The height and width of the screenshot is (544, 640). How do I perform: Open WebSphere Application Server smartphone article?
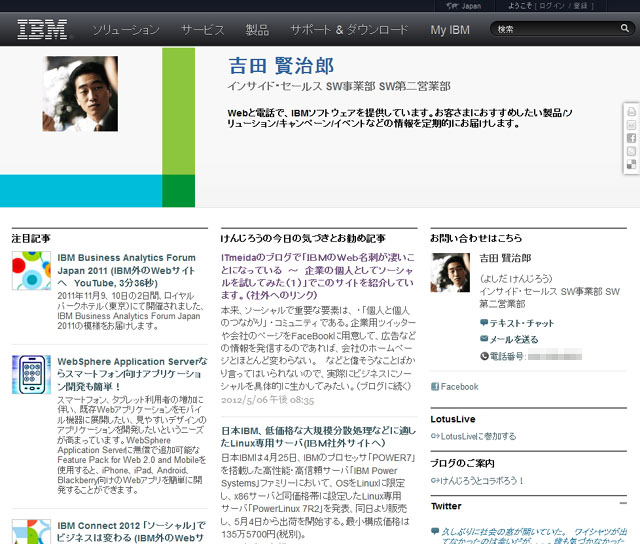coord(132,374)
